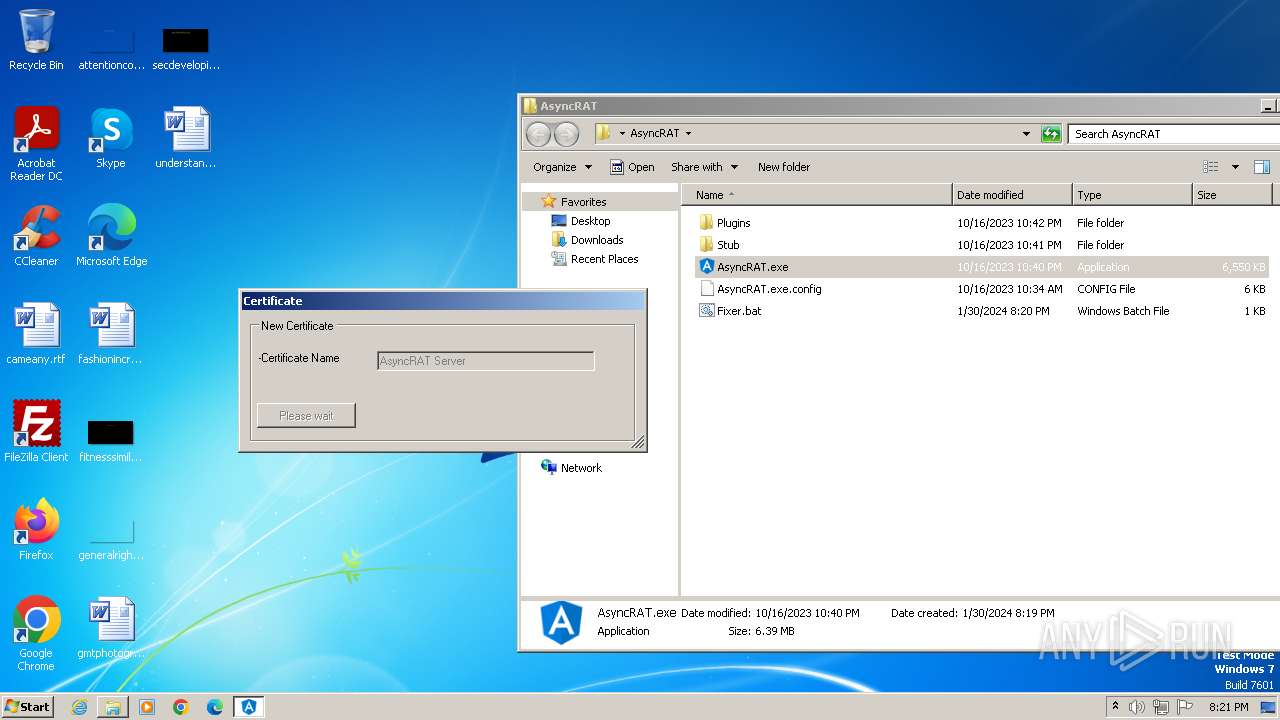The width and height of the screenshot is (1280, 720).
Task: Click the volume speaker tray icon
Action: click(x=1137, y=707)
